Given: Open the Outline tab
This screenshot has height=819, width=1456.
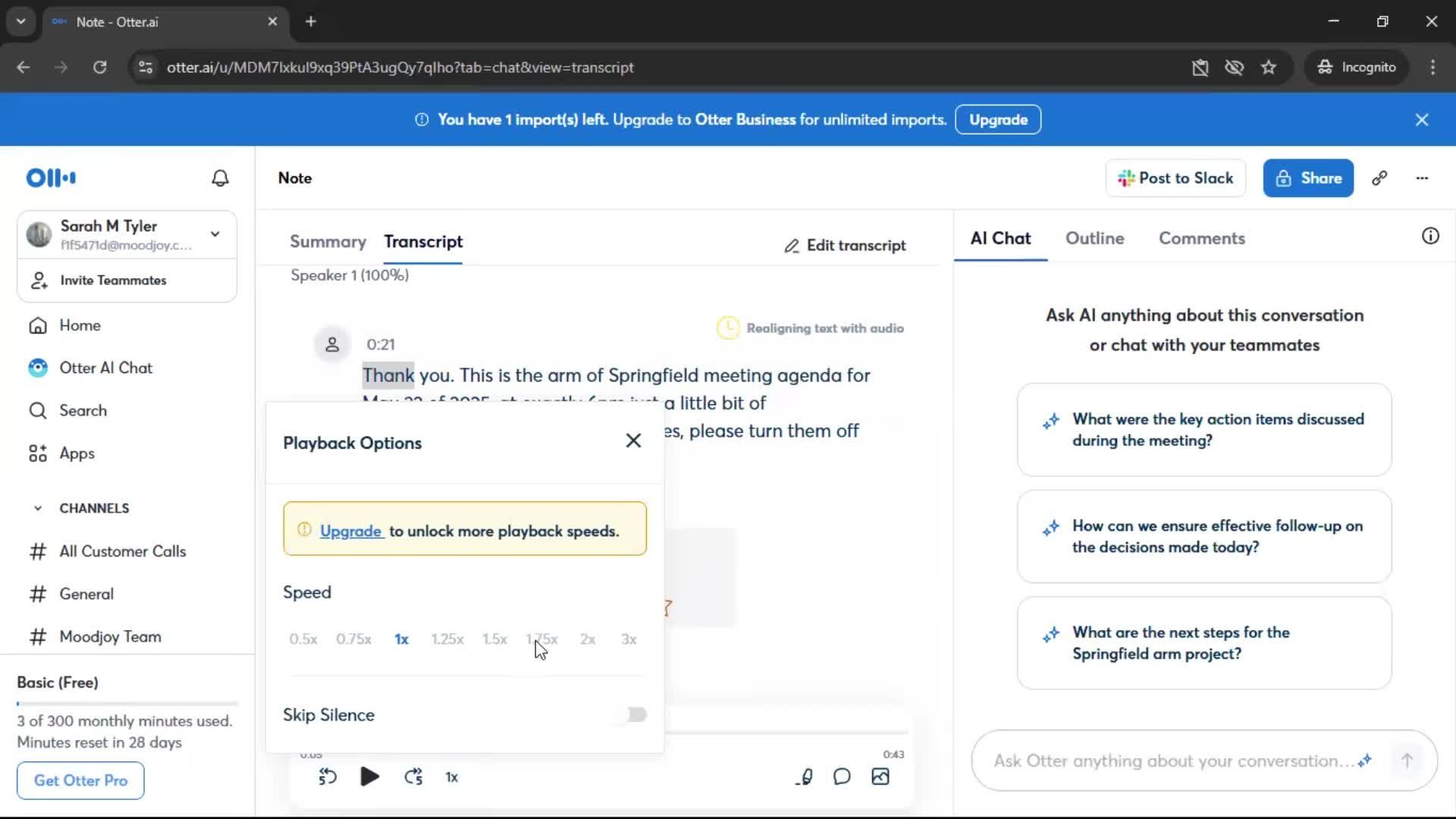Looking at the screenshot, I should point(1094,238).
